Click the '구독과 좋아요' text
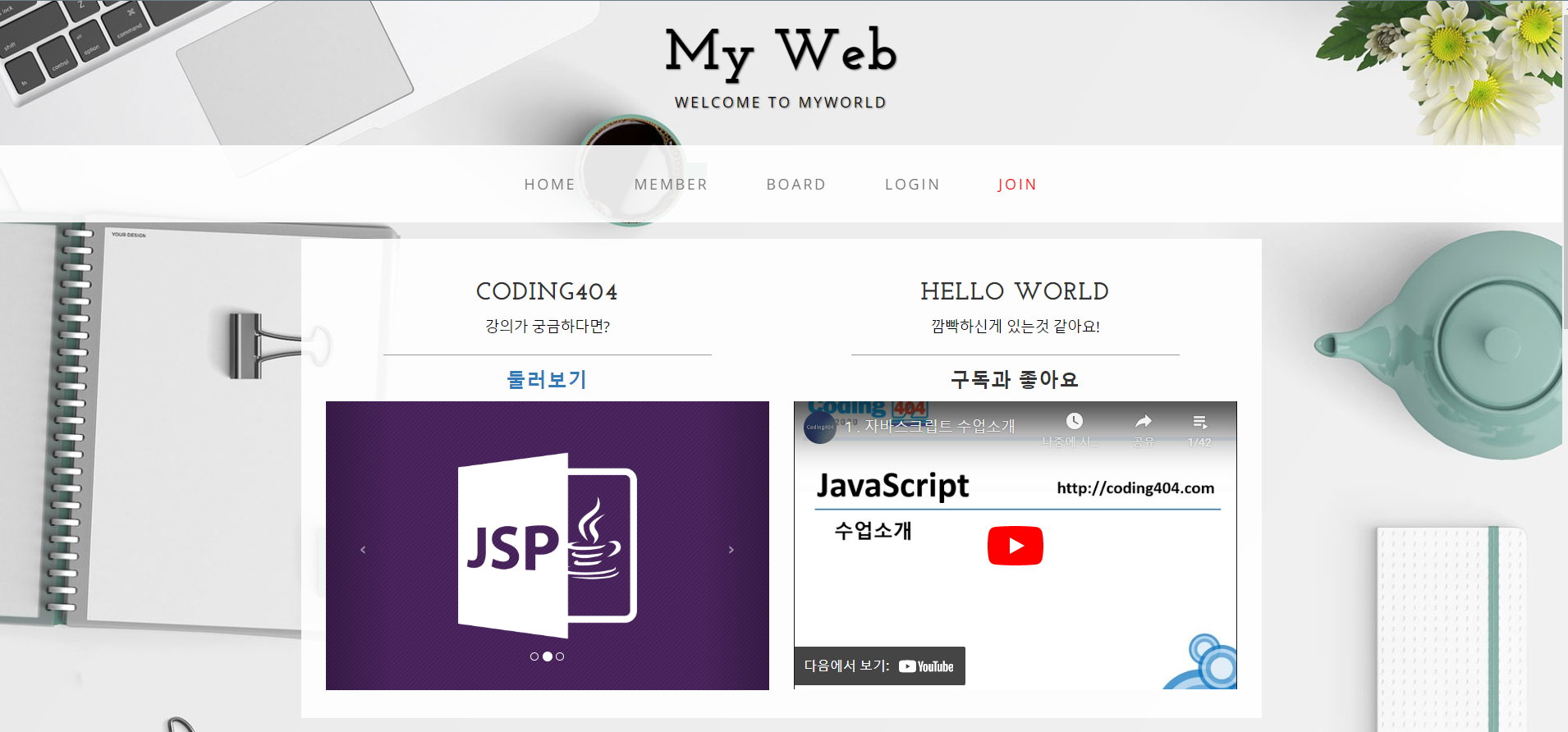 tap(1015, 379)
